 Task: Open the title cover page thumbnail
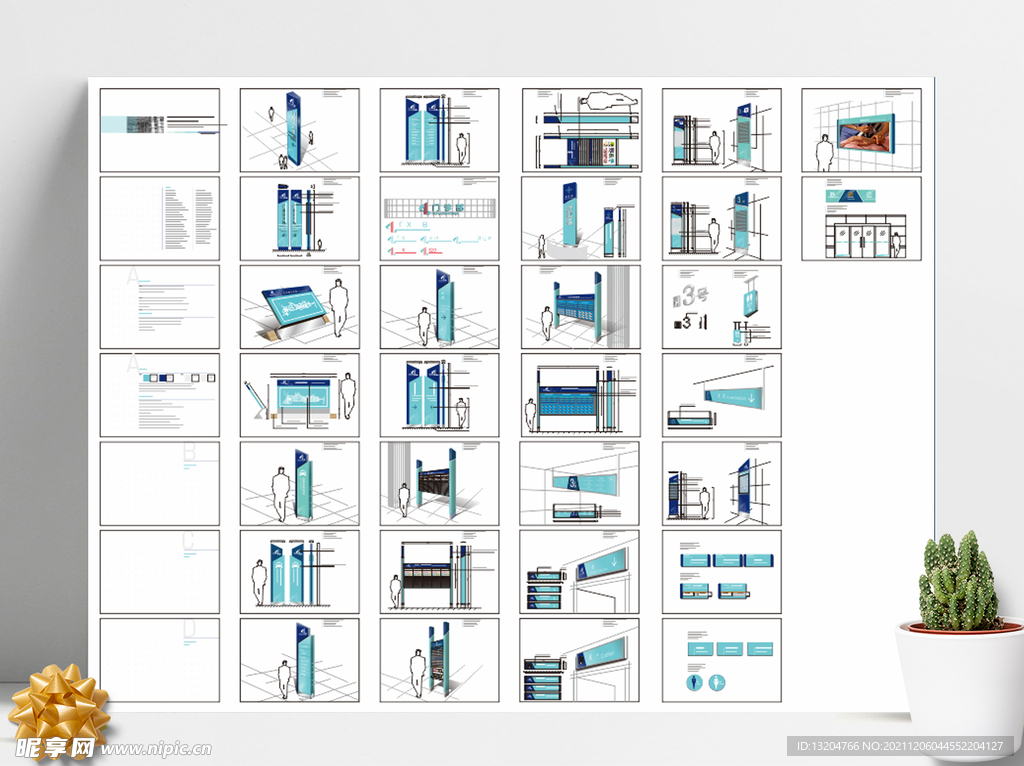(x=159, y=130)
